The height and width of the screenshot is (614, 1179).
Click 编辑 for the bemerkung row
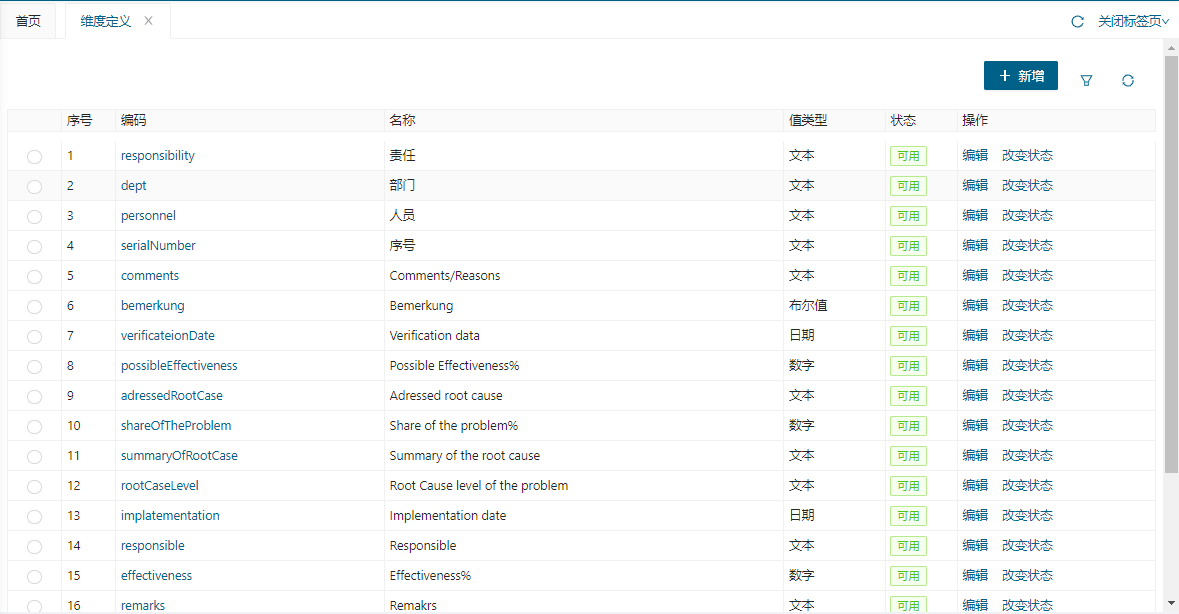[975, 306]
